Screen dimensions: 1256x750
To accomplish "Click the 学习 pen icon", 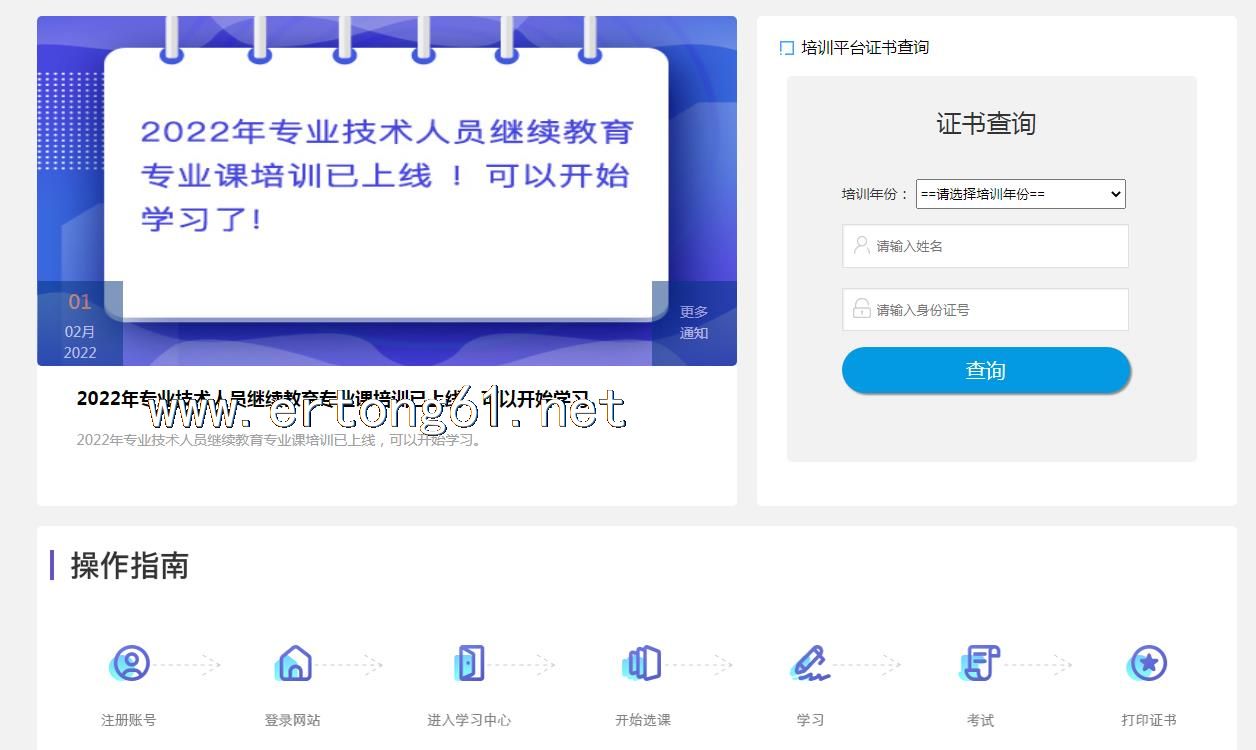I will 810,663.
